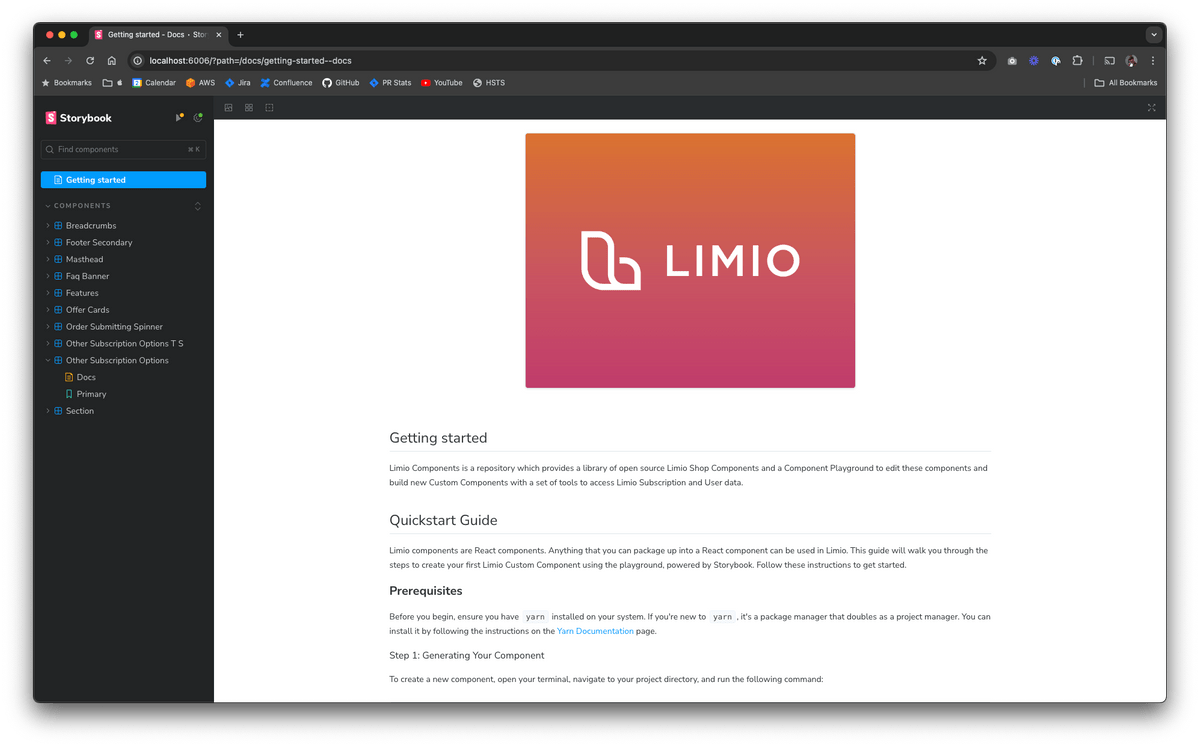The height and width of the screenshot is (747, 1200).
Task: Toggle the outline view toolbar icon
Action: (269, 108)
